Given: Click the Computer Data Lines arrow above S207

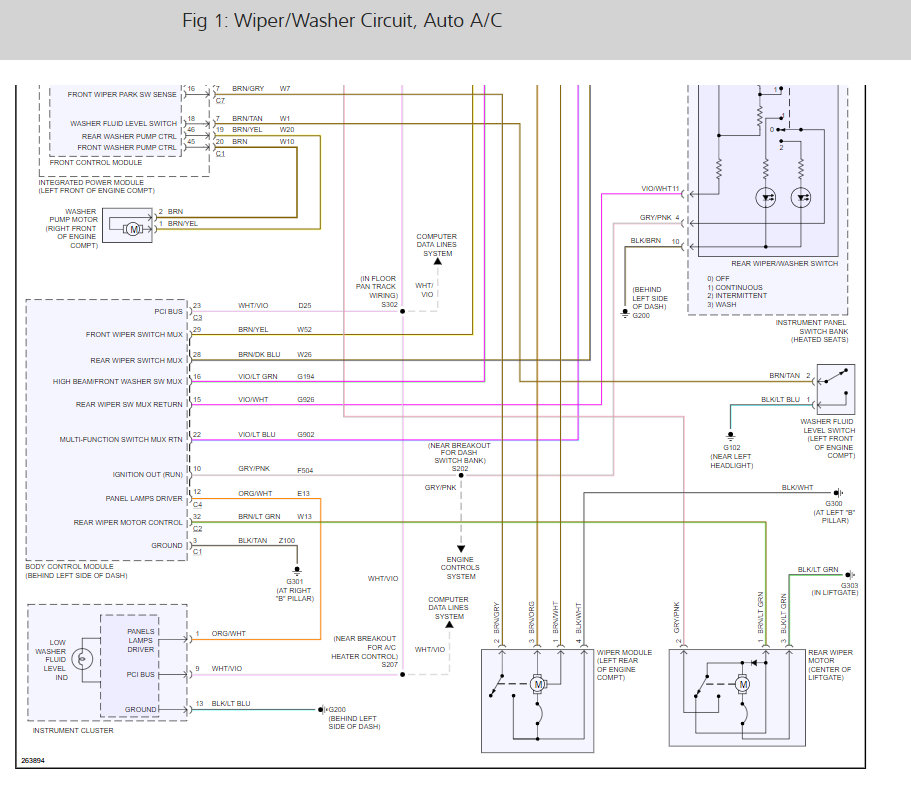Looking at the screenshot, I should tap(449, 625).
